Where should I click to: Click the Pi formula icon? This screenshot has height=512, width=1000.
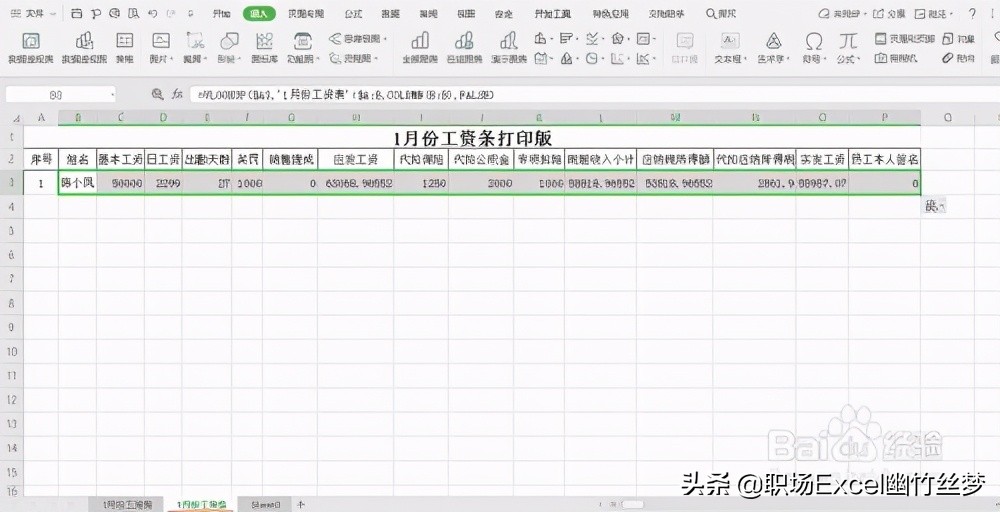coord(849,42)
